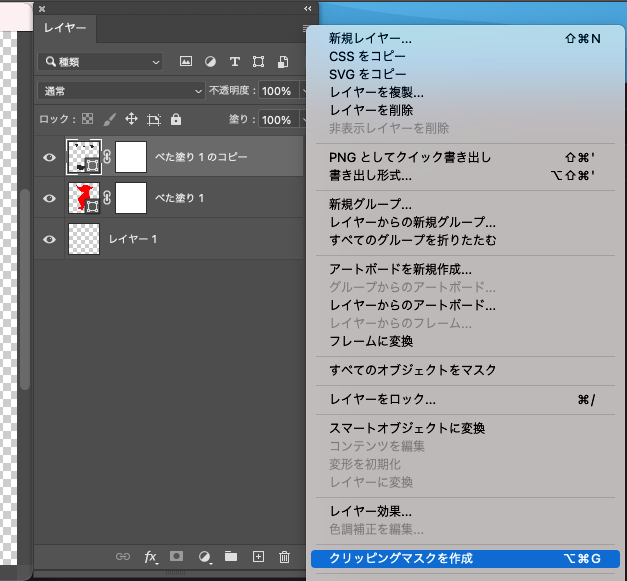Choose 新規レイヤー... from the menu
This screenshot has width=627, height=581.
(x=370, y=38)
